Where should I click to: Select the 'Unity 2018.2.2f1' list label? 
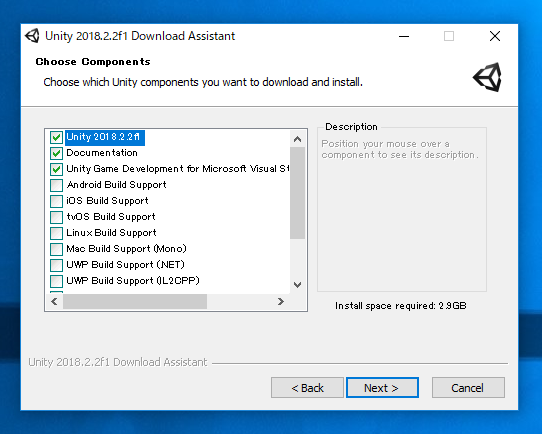coord(105,137)
